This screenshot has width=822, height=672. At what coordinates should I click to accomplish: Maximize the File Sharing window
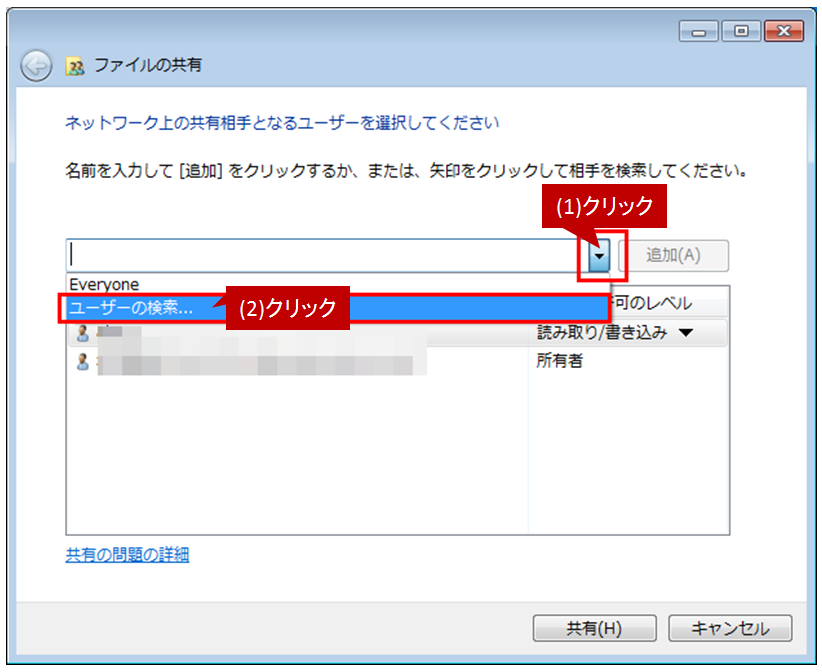tap(741, 31)
